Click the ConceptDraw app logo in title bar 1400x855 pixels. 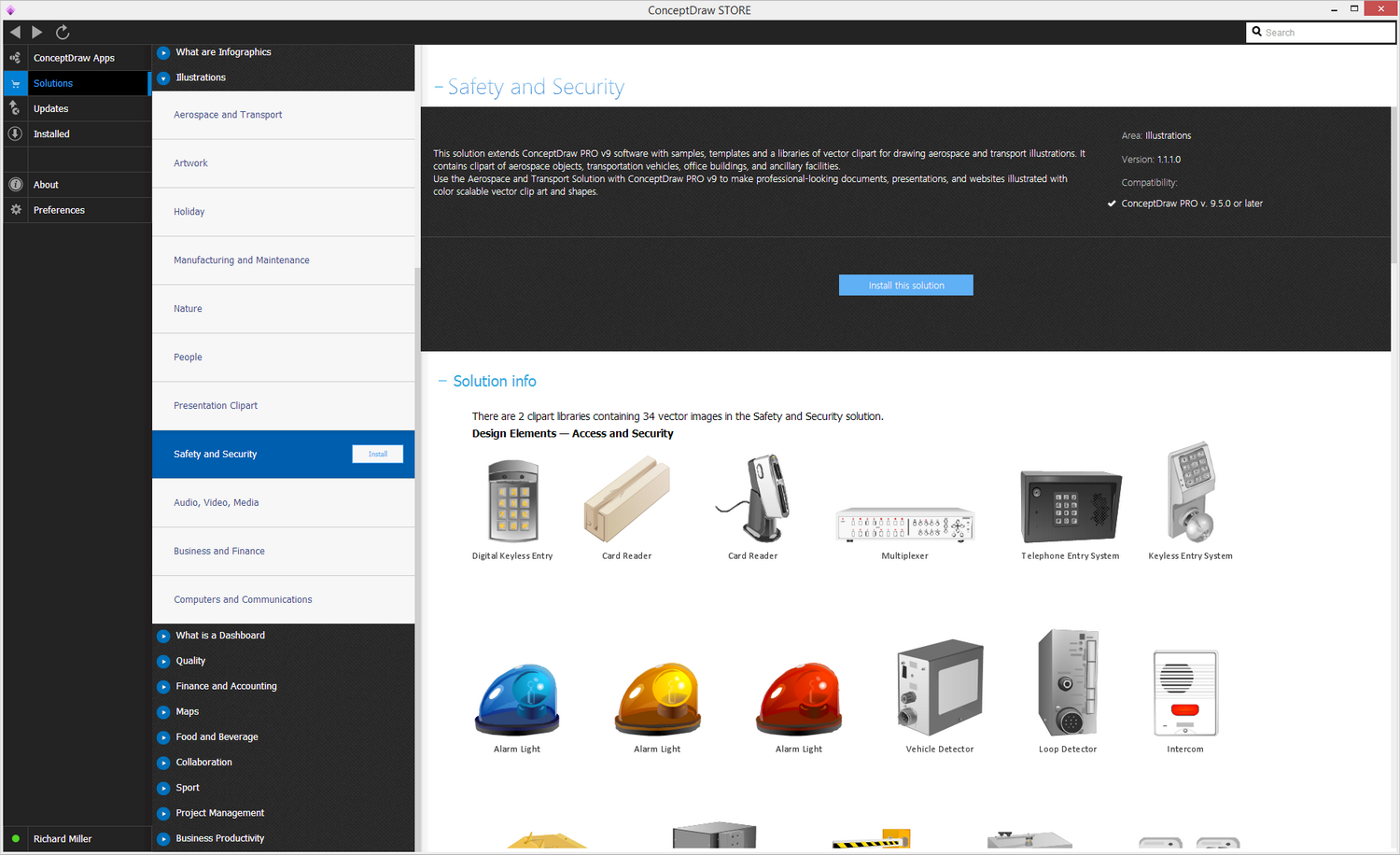click(x=10, y=10)
